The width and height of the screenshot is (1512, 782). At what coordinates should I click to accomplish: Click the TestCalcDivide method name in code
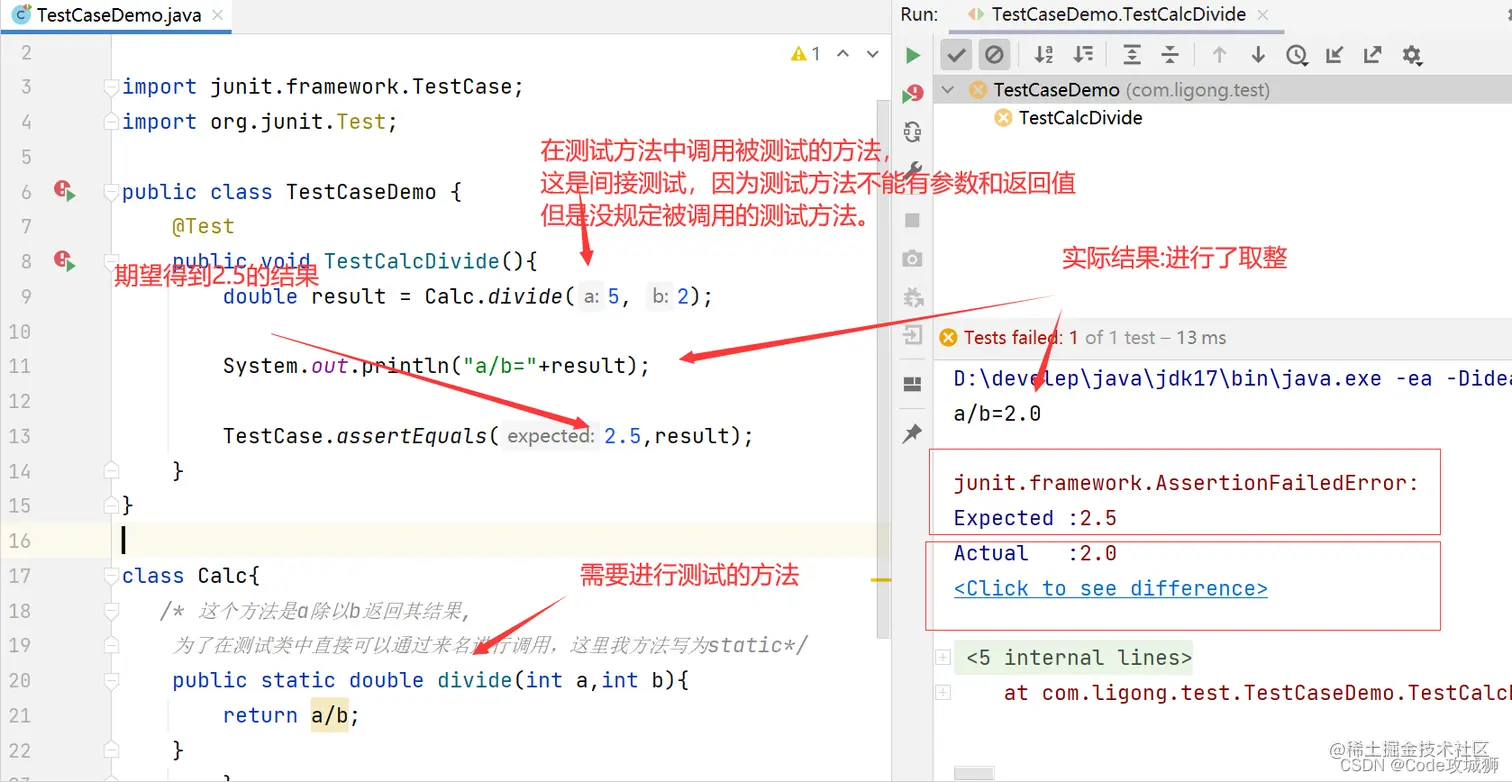[411, 262]
